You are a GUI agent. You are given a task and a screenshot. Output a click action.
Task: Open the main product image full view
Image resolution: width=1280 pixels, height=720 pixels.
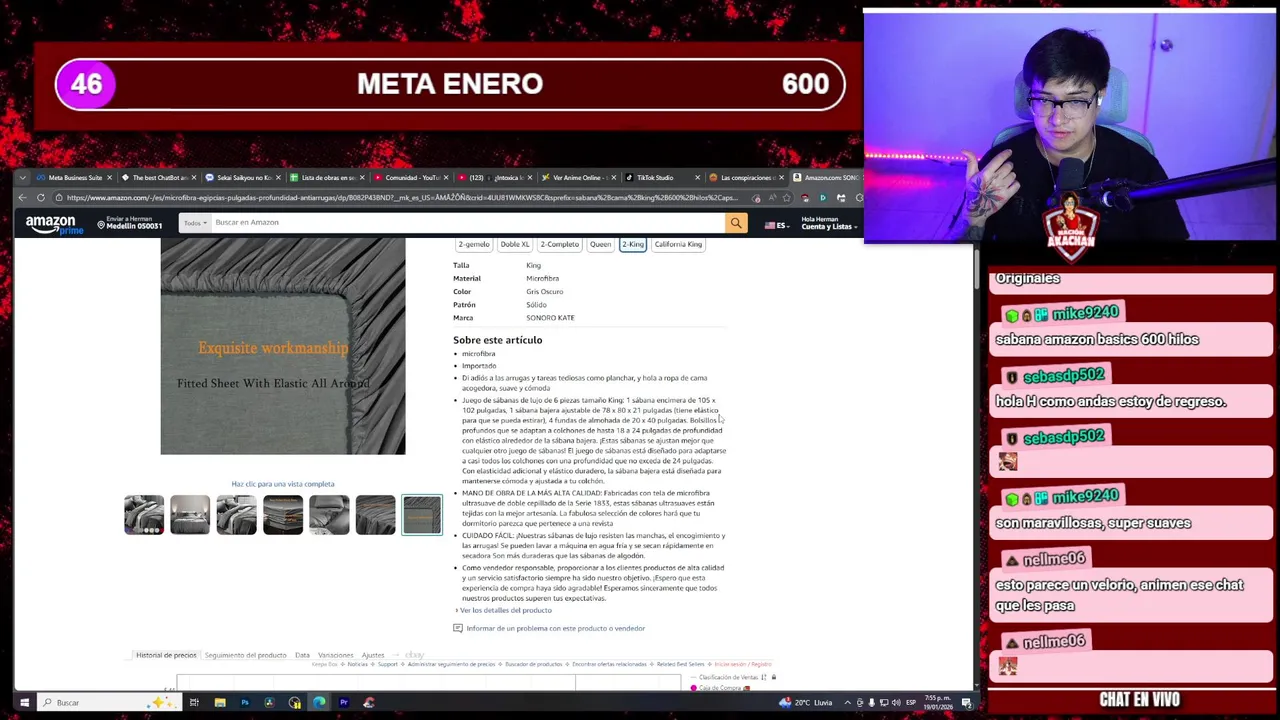pos(283,346)
